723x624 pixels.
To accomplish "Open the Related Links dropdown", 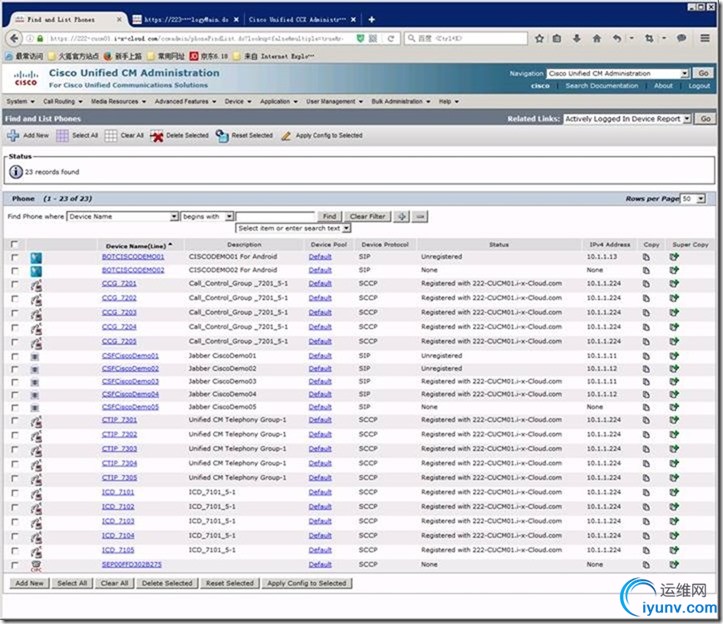I will (x=687, y=118).
